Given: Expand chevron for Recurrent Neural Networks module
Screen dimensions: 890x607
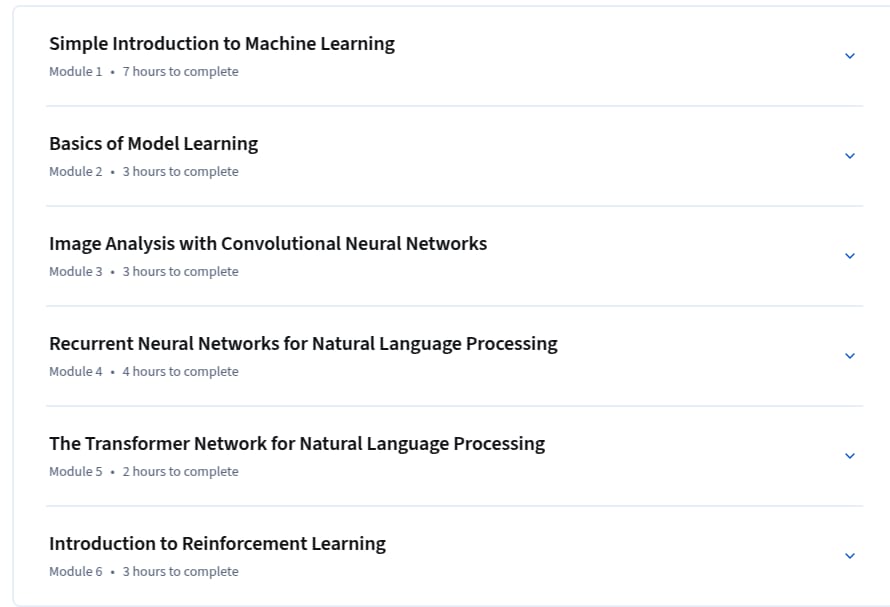Looking at the screenshot, I should coord(850,355).
